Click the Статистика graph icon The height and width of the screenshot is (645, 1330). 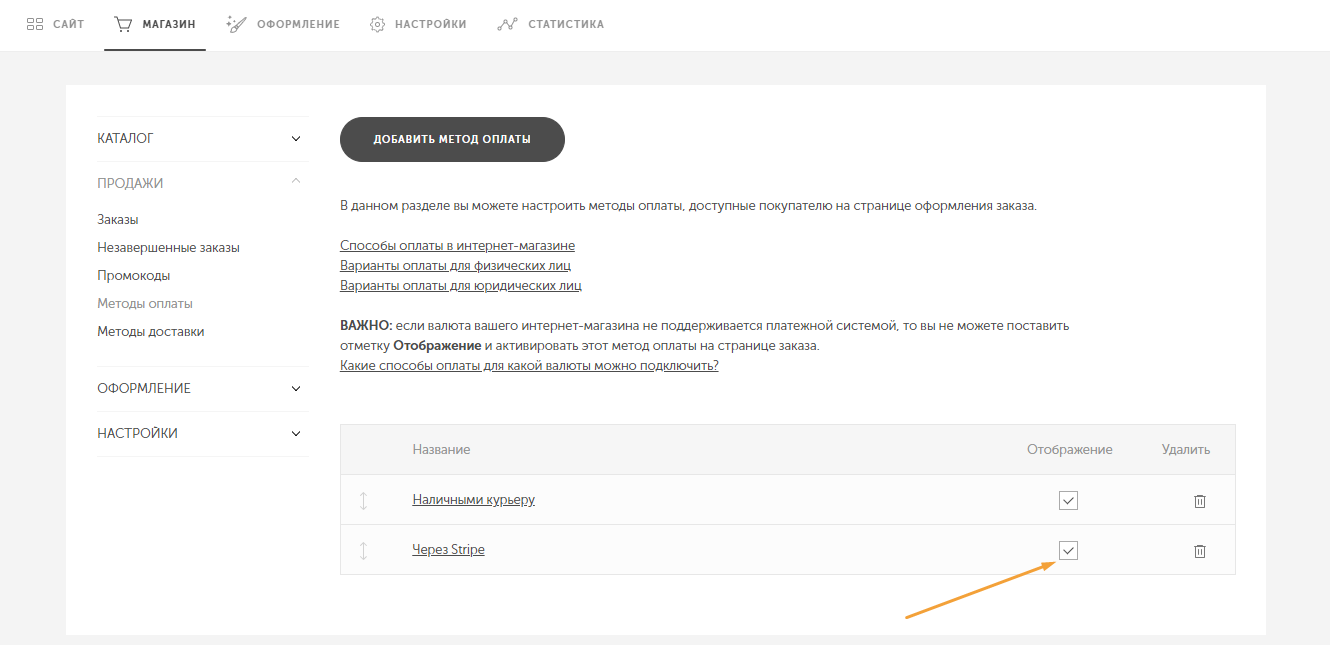click(x=507, y=24)
